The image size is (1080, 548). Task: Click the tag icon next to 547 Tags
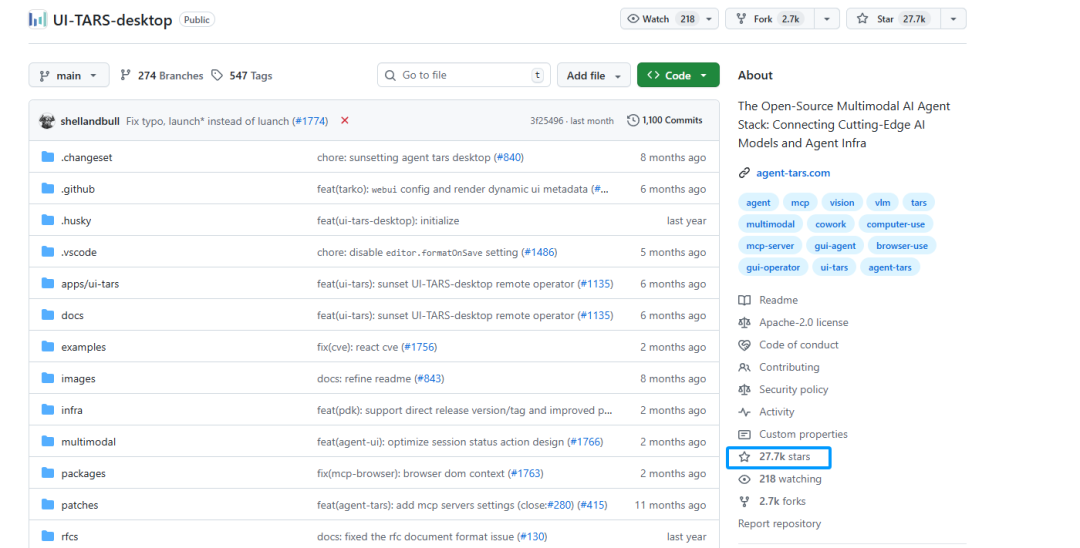point(217,75)
